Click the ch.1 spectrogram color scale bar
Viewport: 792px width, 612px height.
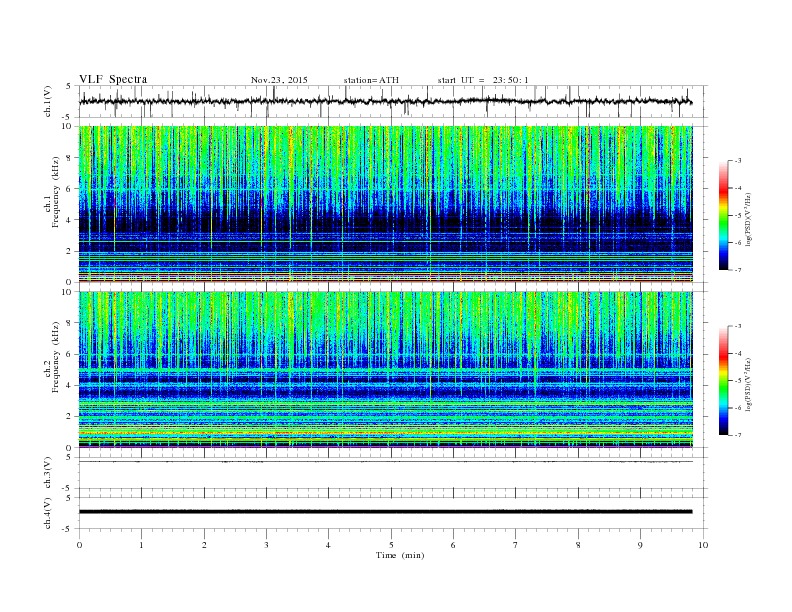pos(723,215)
